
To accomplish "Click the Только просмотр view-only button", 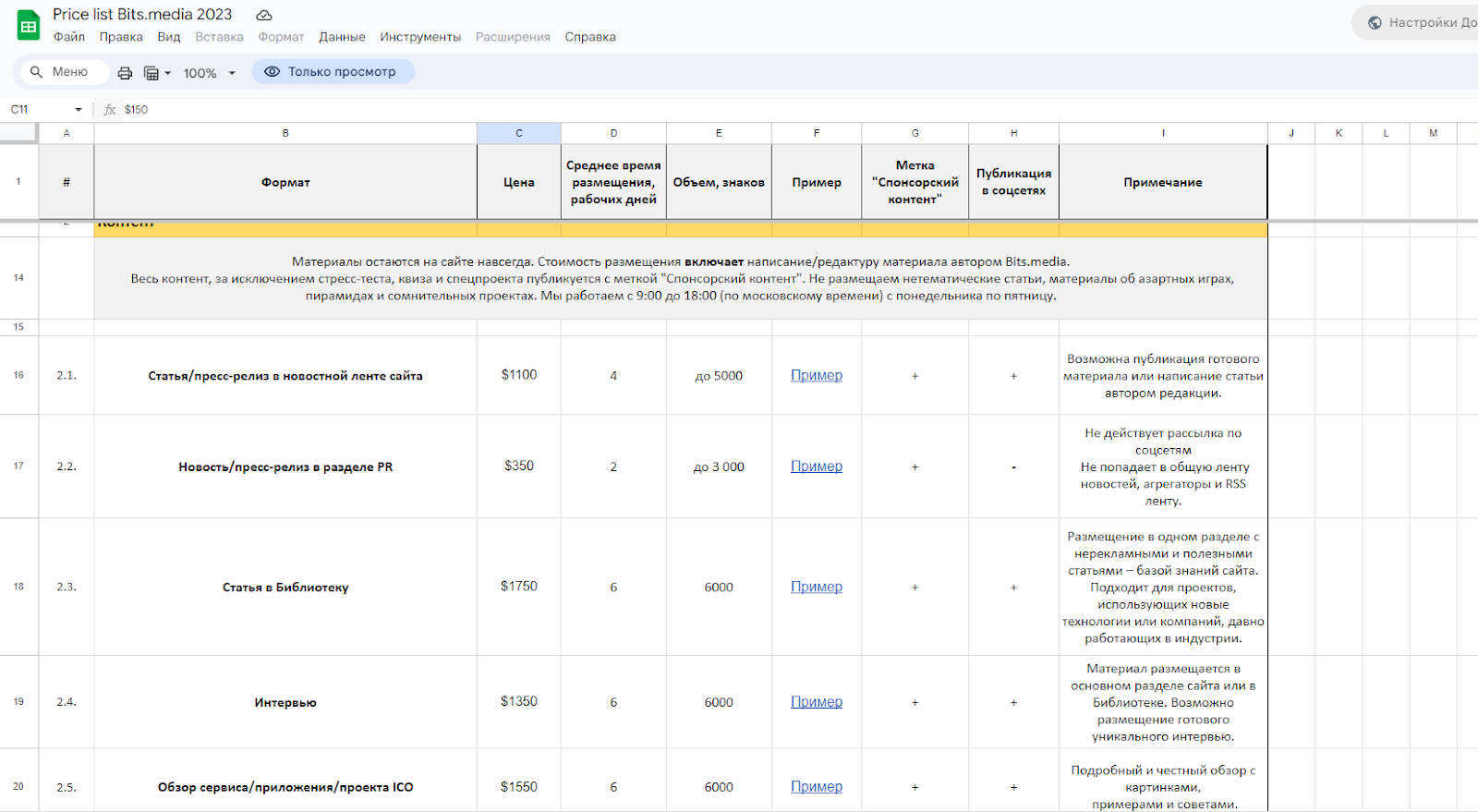I will 333,71.
